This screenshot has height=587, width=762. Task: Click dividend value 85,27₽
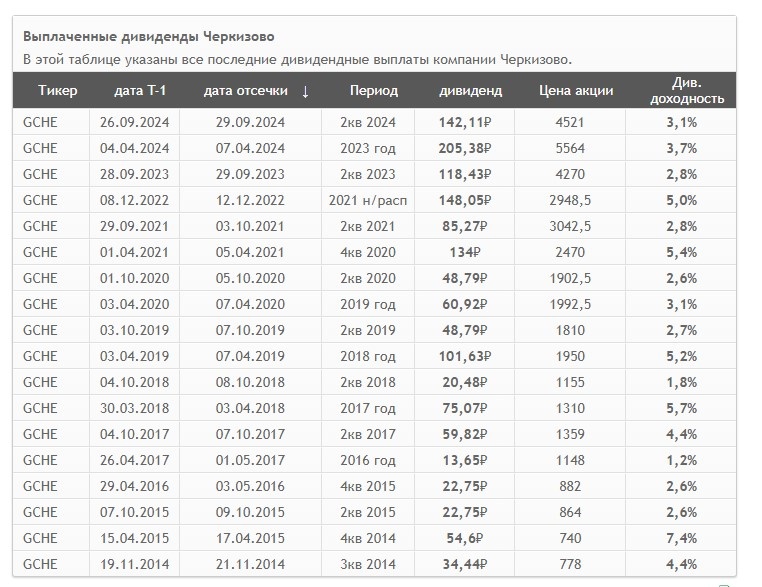coord(465,226)
